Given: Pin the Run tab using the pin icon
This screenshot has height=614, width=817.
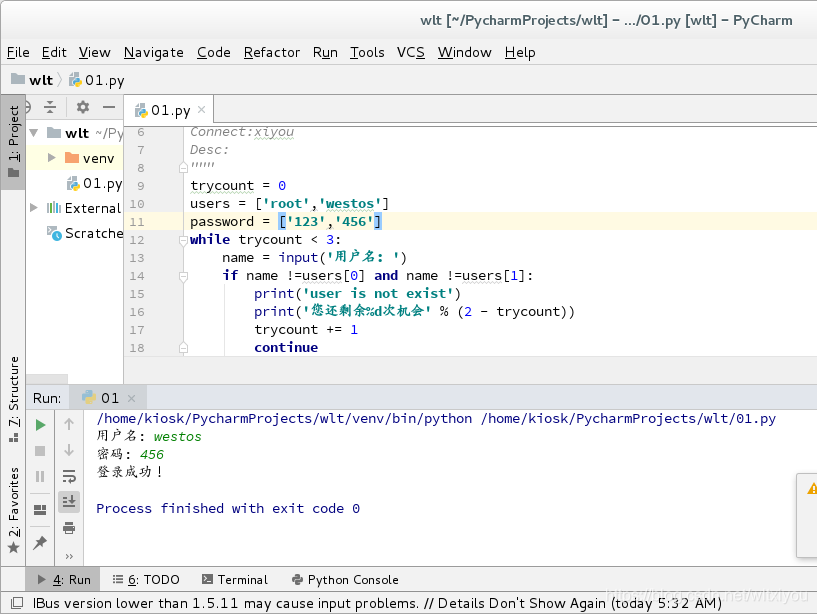Looking at the screenshot, I should 40,543.
